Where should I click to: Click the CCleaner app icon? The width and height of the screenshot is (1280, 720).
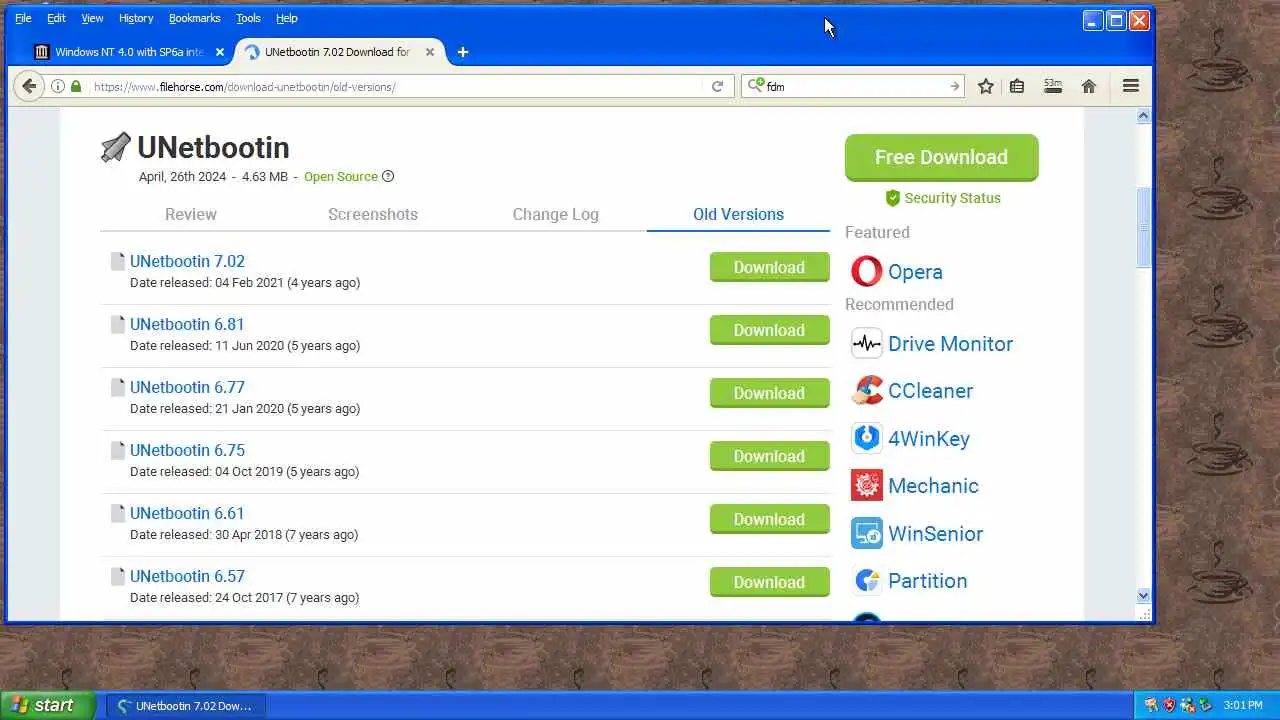[x=867, y=391]
